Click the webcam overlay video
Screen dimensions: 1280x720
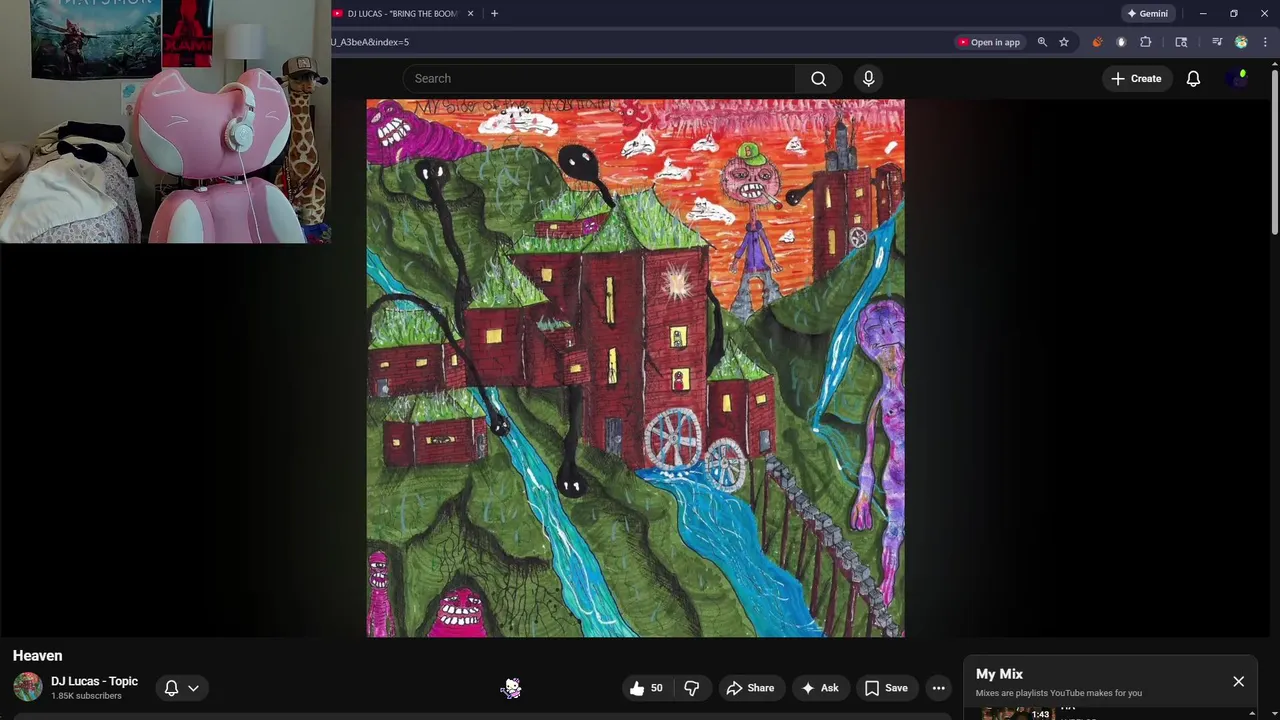[x=165, y=122]
